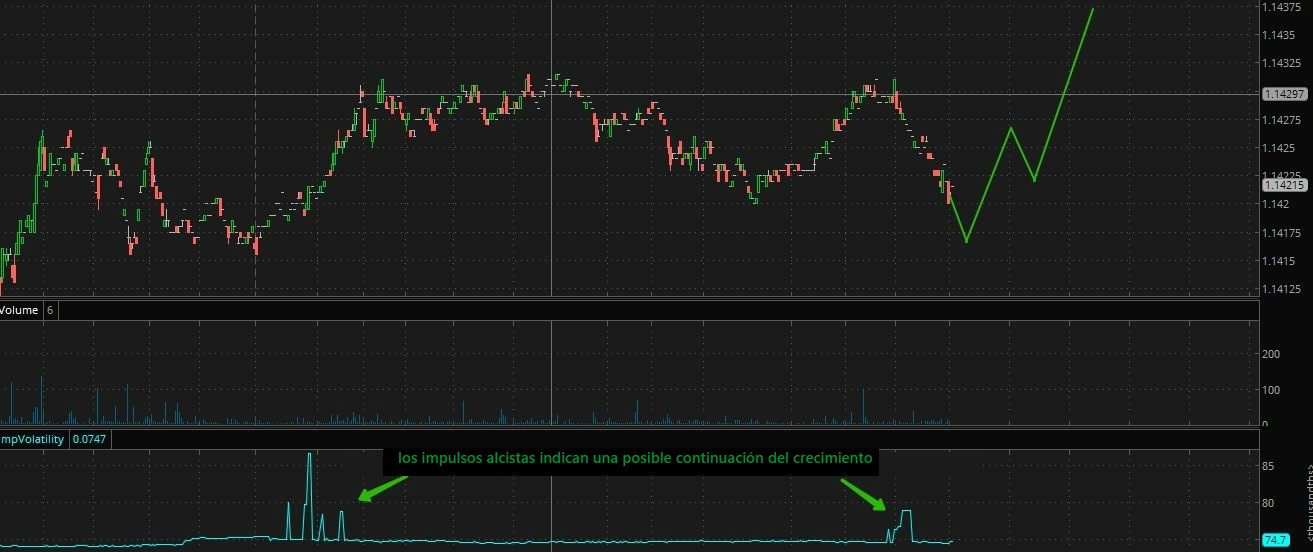Viewport: 1313px width, 552px height.
Task: Select the green Spanish text annotation
Action: click(x=636, y=459)
